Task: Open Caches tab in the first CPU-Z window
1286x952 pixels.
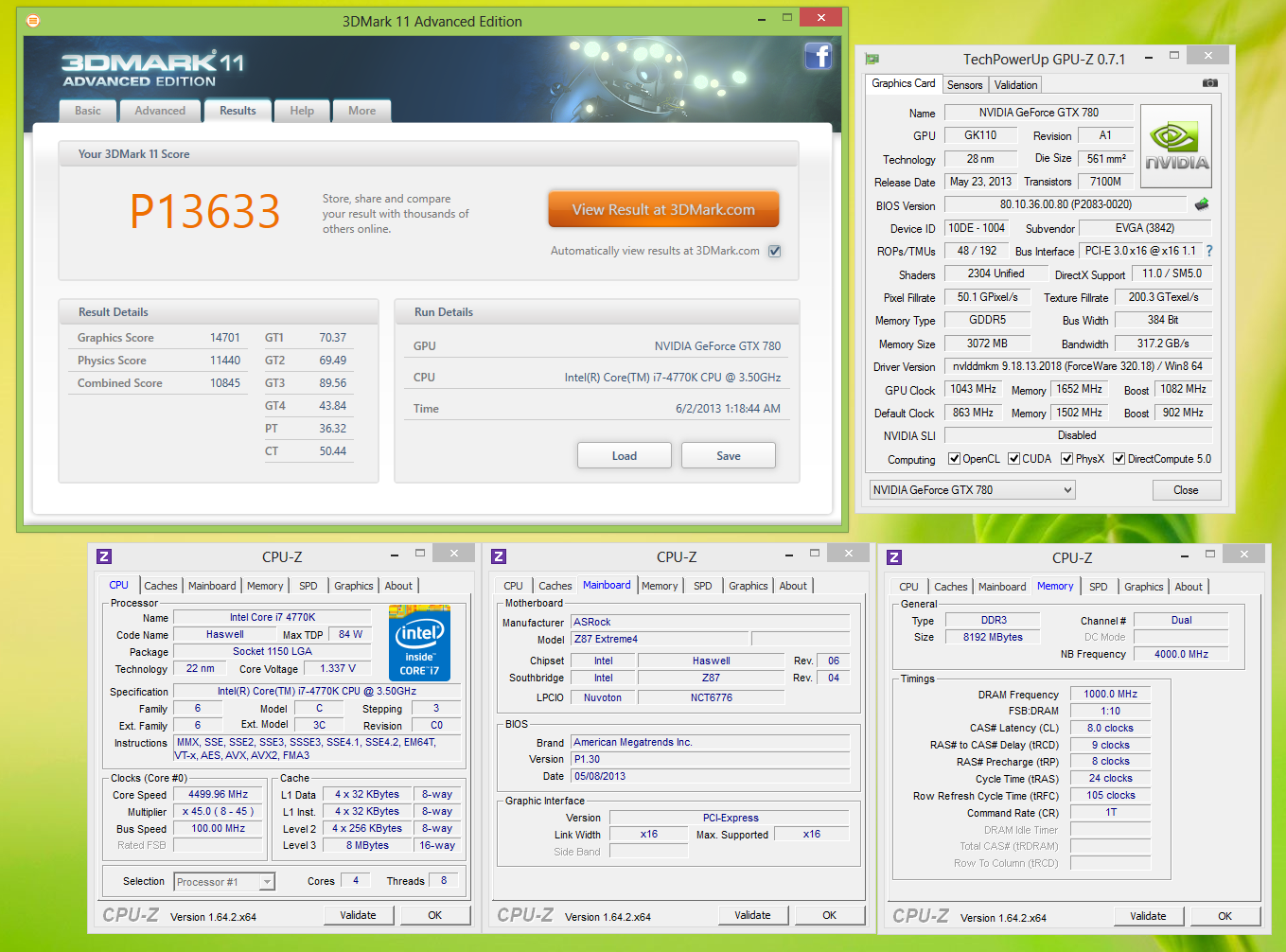Action: (161, 586)
